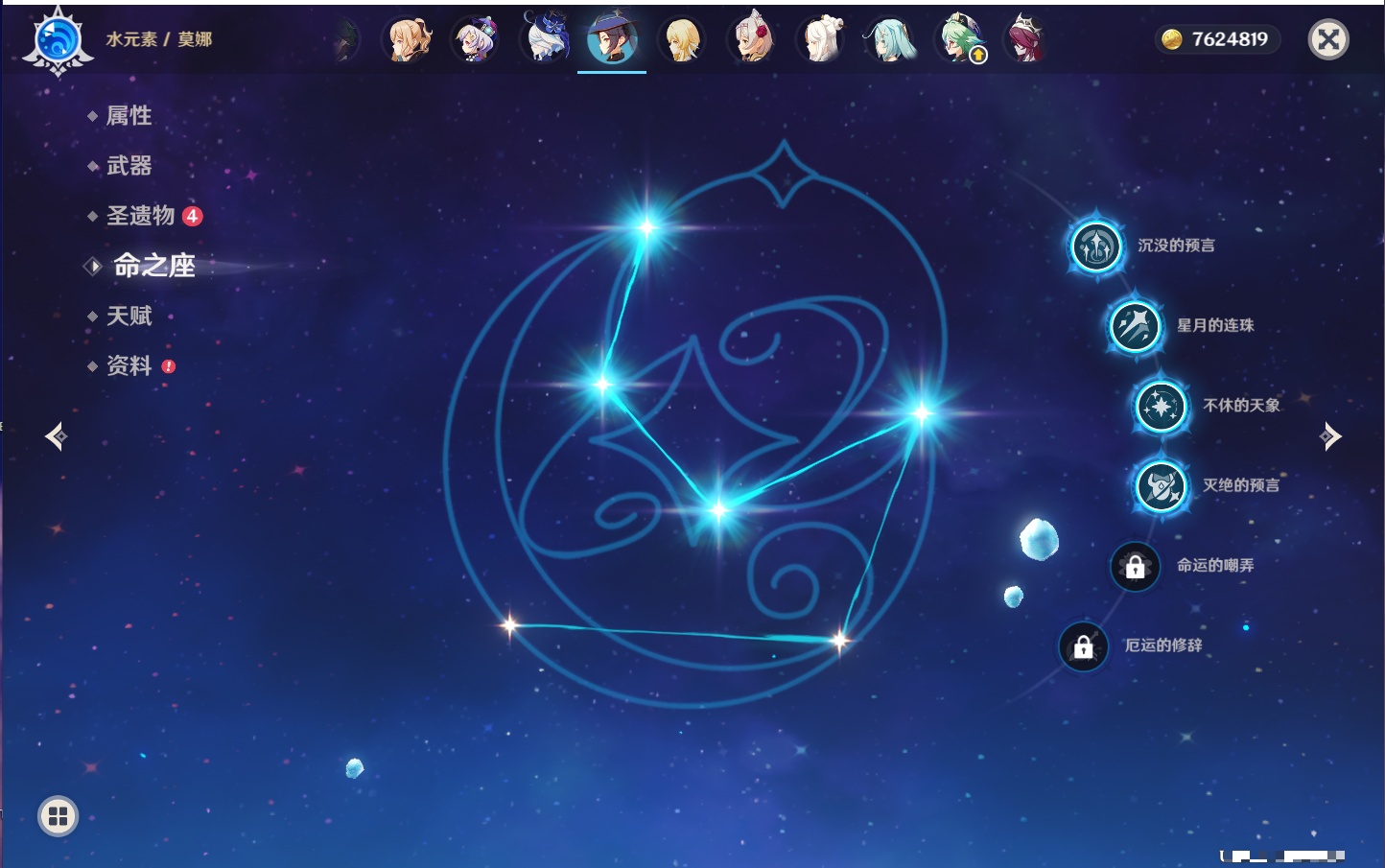Click dim star at bottom line's right end
This screenshot has height=868, width=1385.
(x=840, y=640)
